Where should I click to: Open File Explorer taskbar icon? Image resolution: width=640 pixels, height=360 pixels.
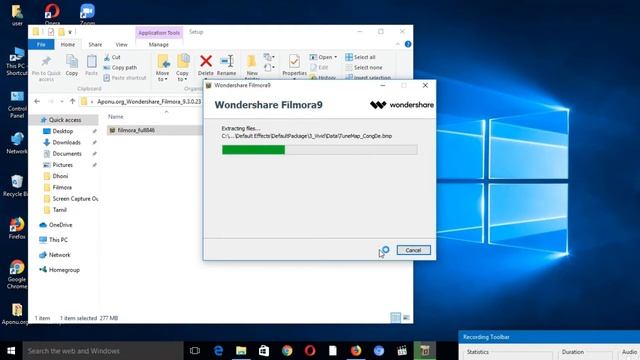click(241, 351)
